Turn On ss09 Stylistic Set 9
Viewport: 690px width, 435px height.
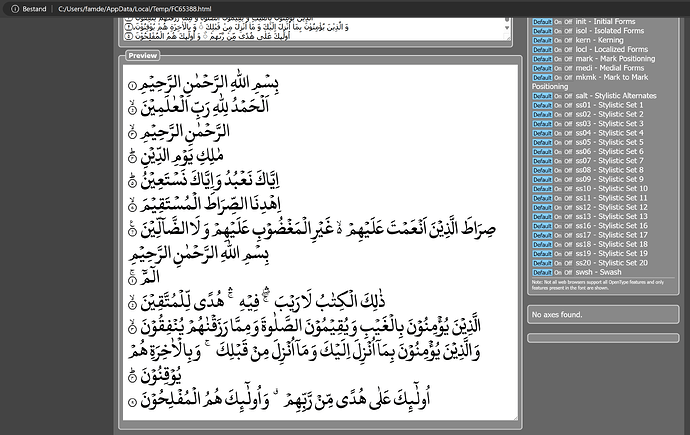click(x=558, y=179)
